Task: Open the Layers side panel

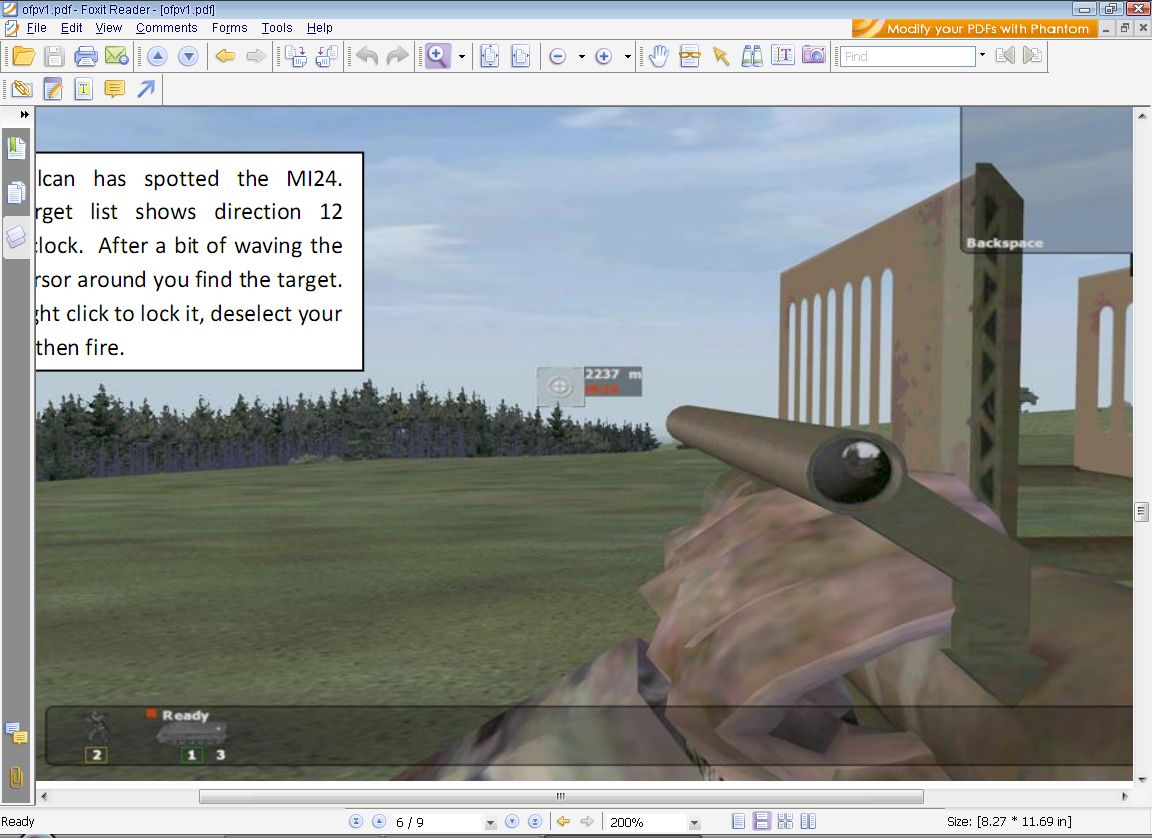Action: [16, 236]
